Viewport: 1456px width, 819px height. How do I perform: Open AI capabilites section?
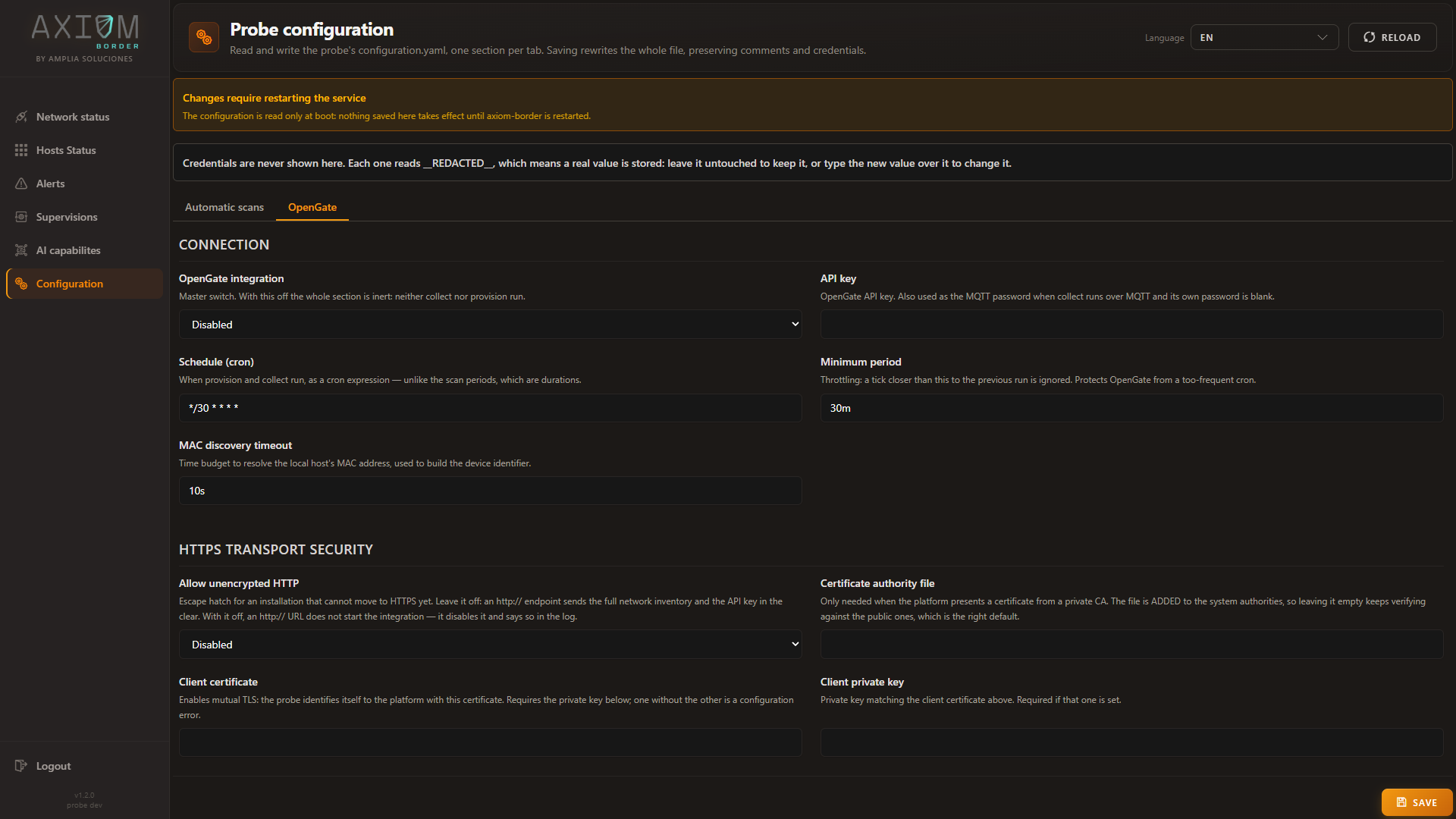coord(84,250)
